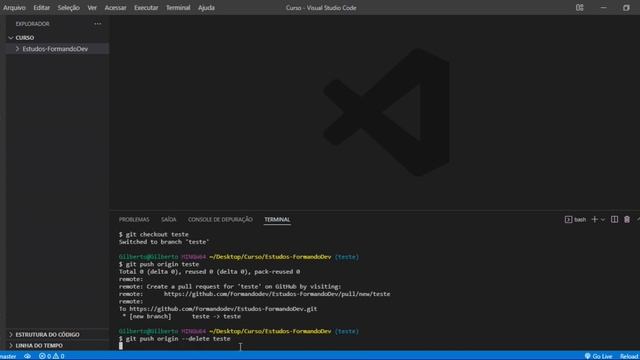Click the GitHub pull request URL in terminal
Screen dimensions: 640x360
coord(277,294)
